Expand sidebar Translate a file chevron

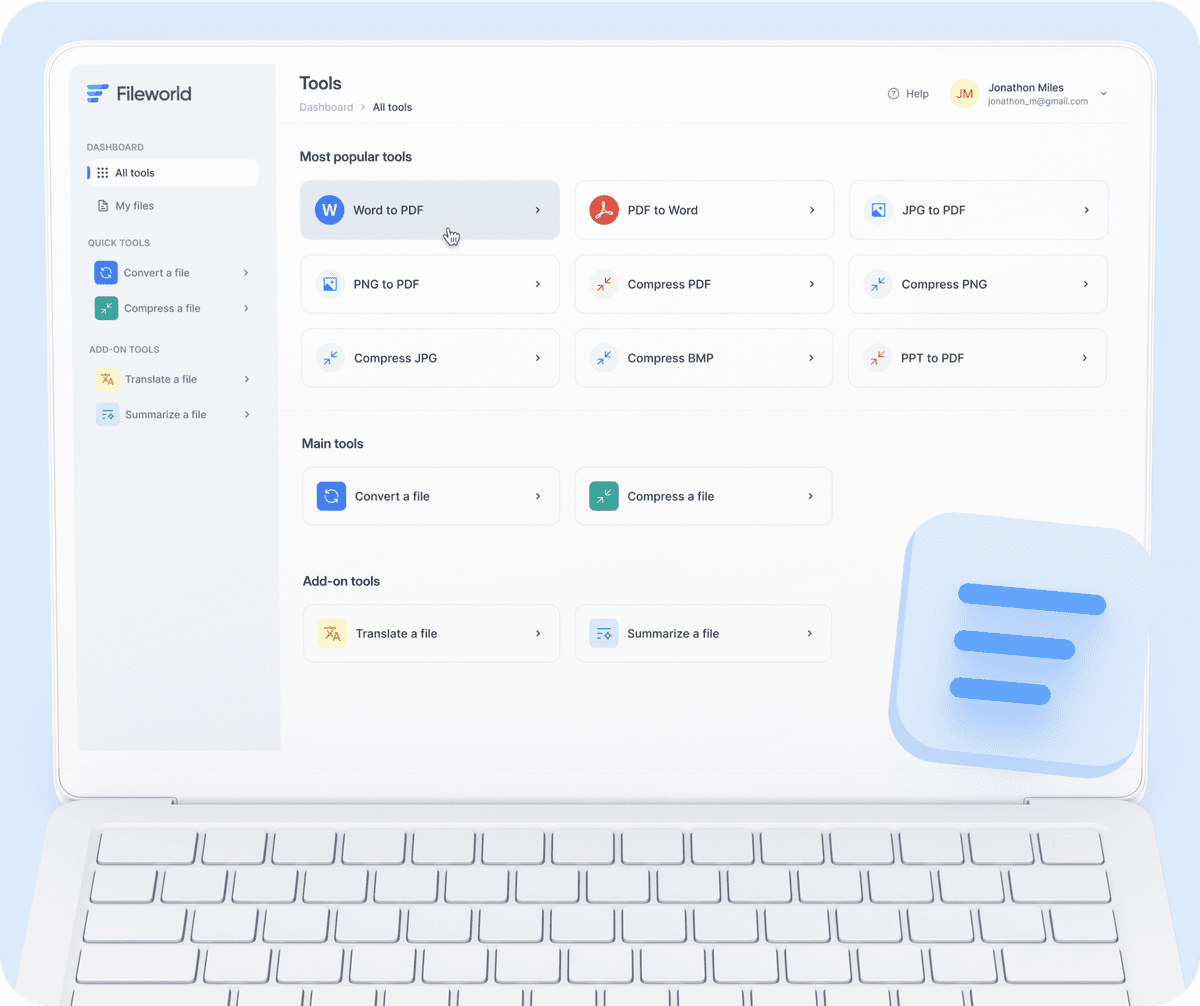click(x=246, y=380)
